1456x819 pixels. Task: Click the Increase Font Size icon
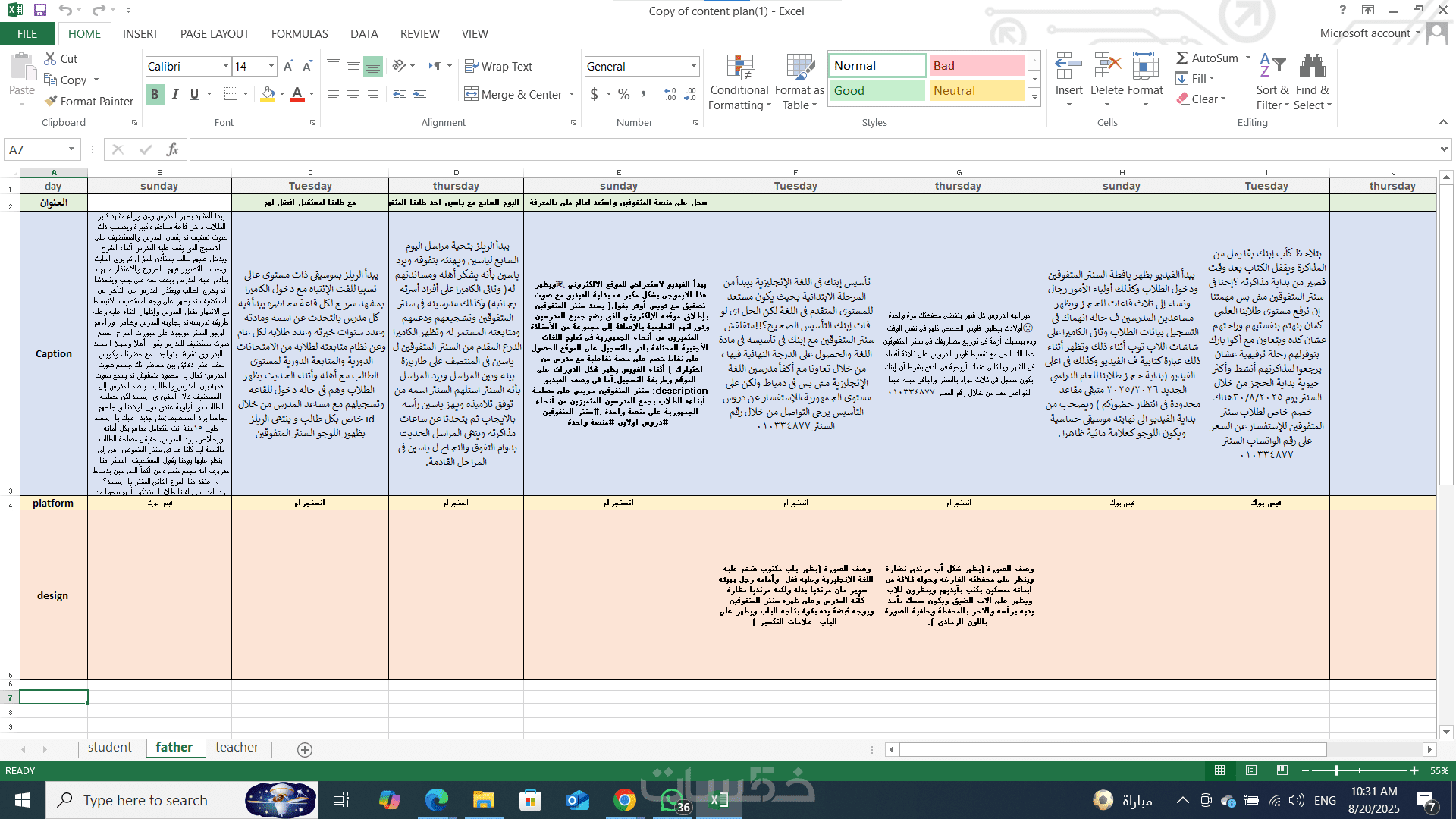point(288,67)
